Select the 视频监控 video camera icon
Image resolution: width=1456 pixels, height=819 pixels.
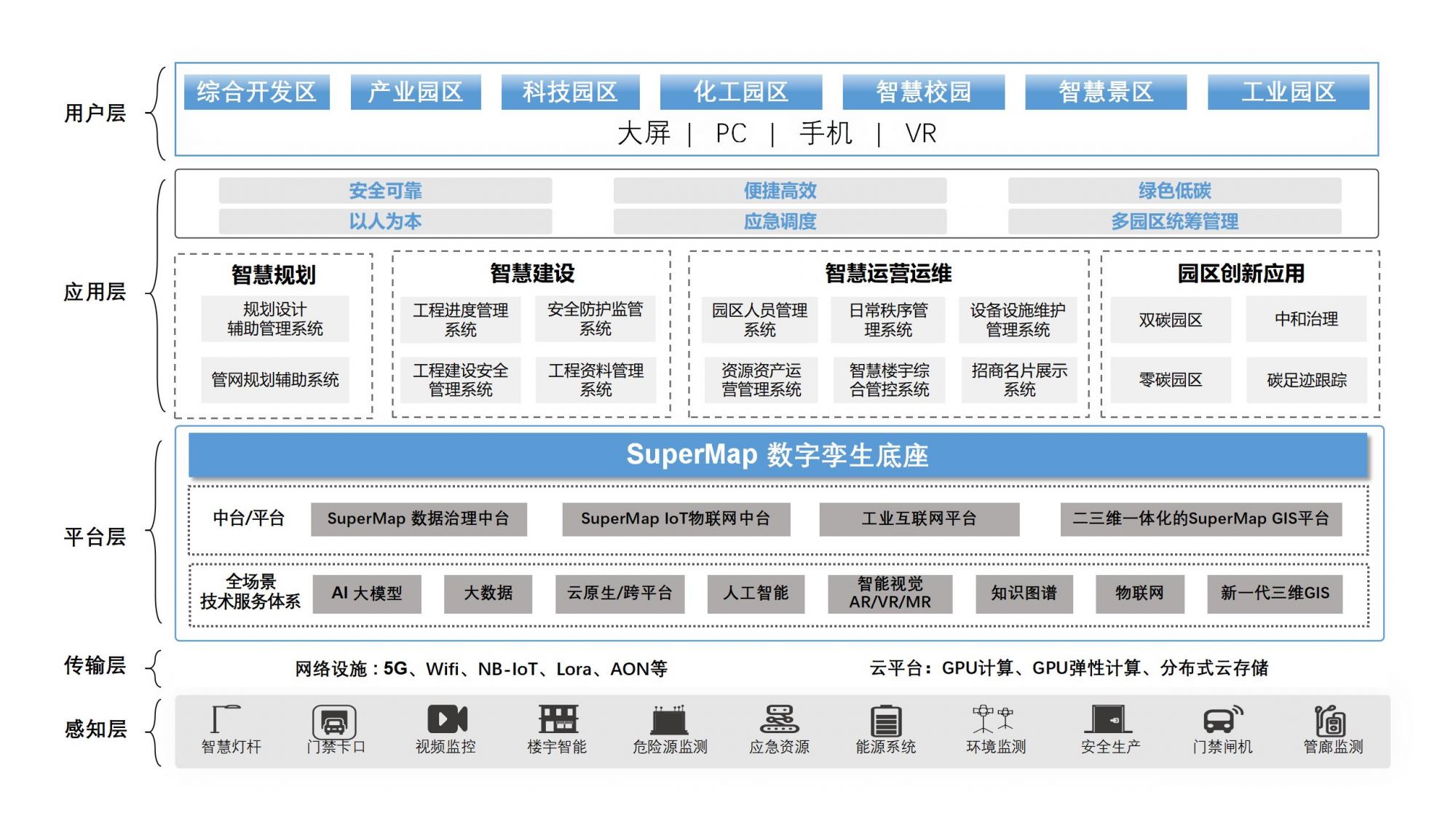pos(447,719)
